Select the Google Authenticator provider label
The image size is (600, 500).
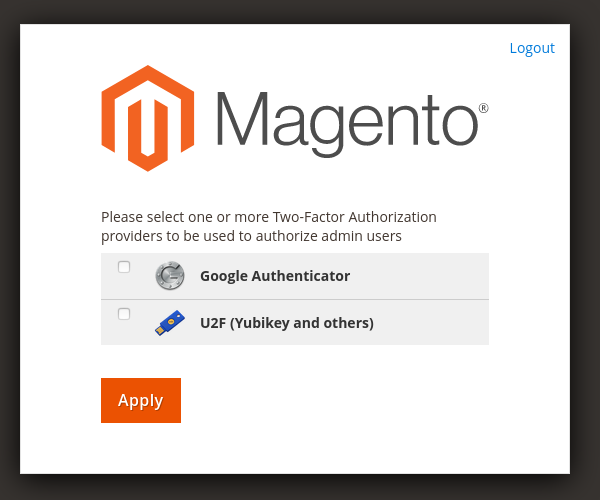coord(275,276)
